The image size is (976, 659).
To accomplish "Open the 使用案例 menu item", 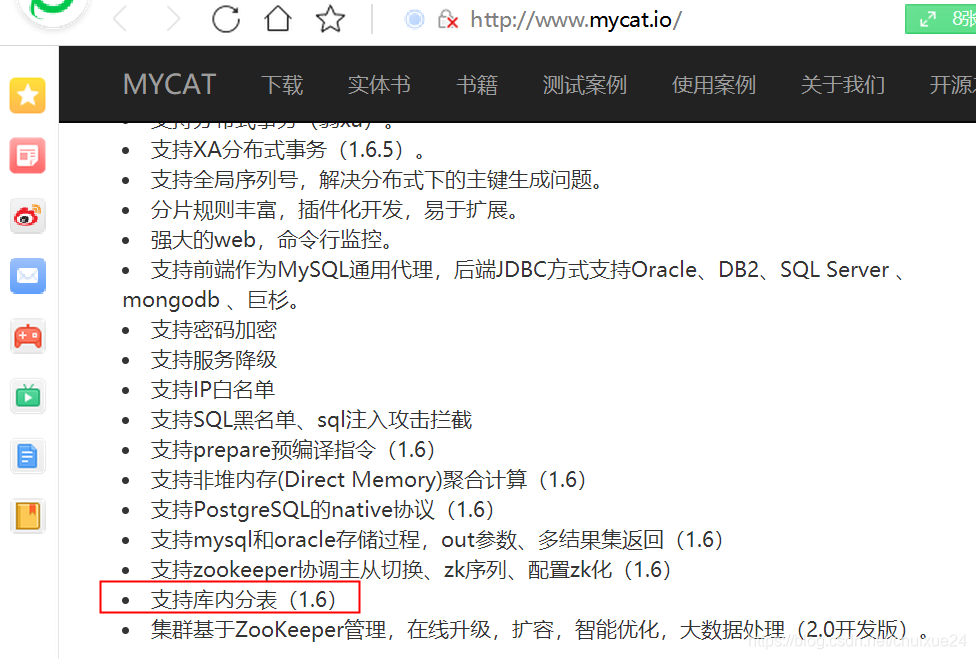I will (714, 85).
